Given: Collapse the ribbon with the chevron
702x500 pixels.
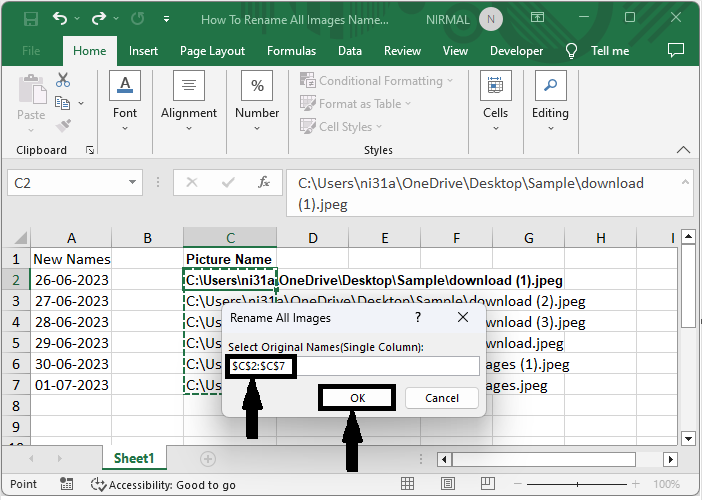Looking at the screenshot, I should point(683,150).
